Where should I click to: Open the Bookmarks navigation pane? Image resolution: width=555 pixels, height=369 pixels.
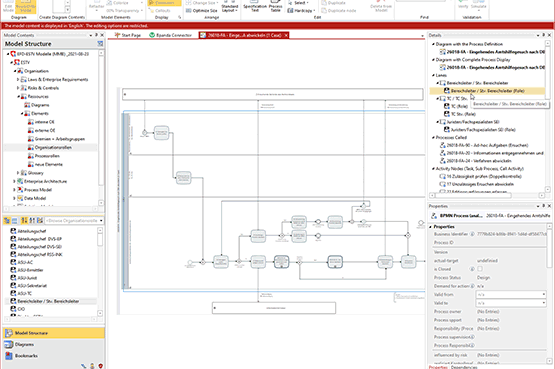coord(54,356)
